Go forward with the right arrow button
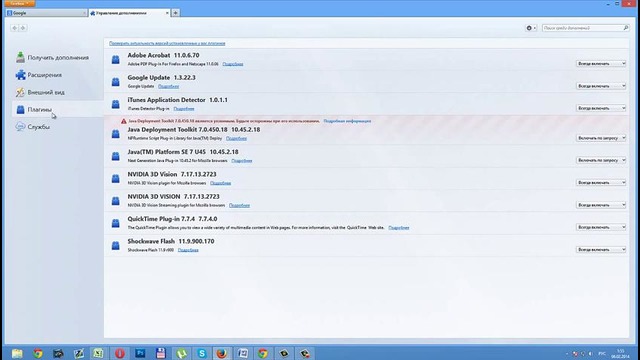This screenshot has height=360, width=640. point(23,28)
